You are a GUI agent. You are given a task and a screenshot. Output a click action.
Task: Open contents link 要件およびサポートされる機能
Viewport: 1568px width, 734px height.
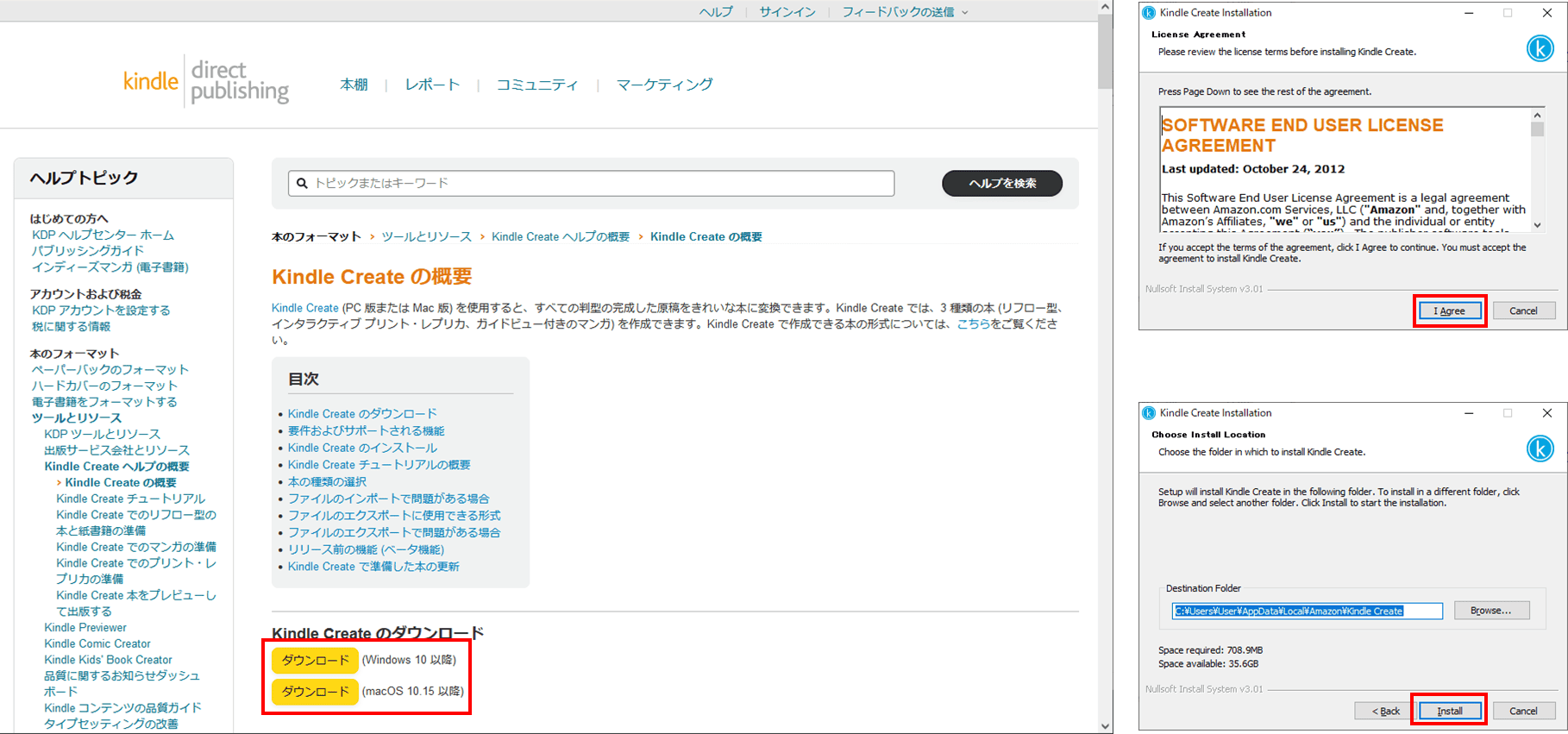coord(366,430)
